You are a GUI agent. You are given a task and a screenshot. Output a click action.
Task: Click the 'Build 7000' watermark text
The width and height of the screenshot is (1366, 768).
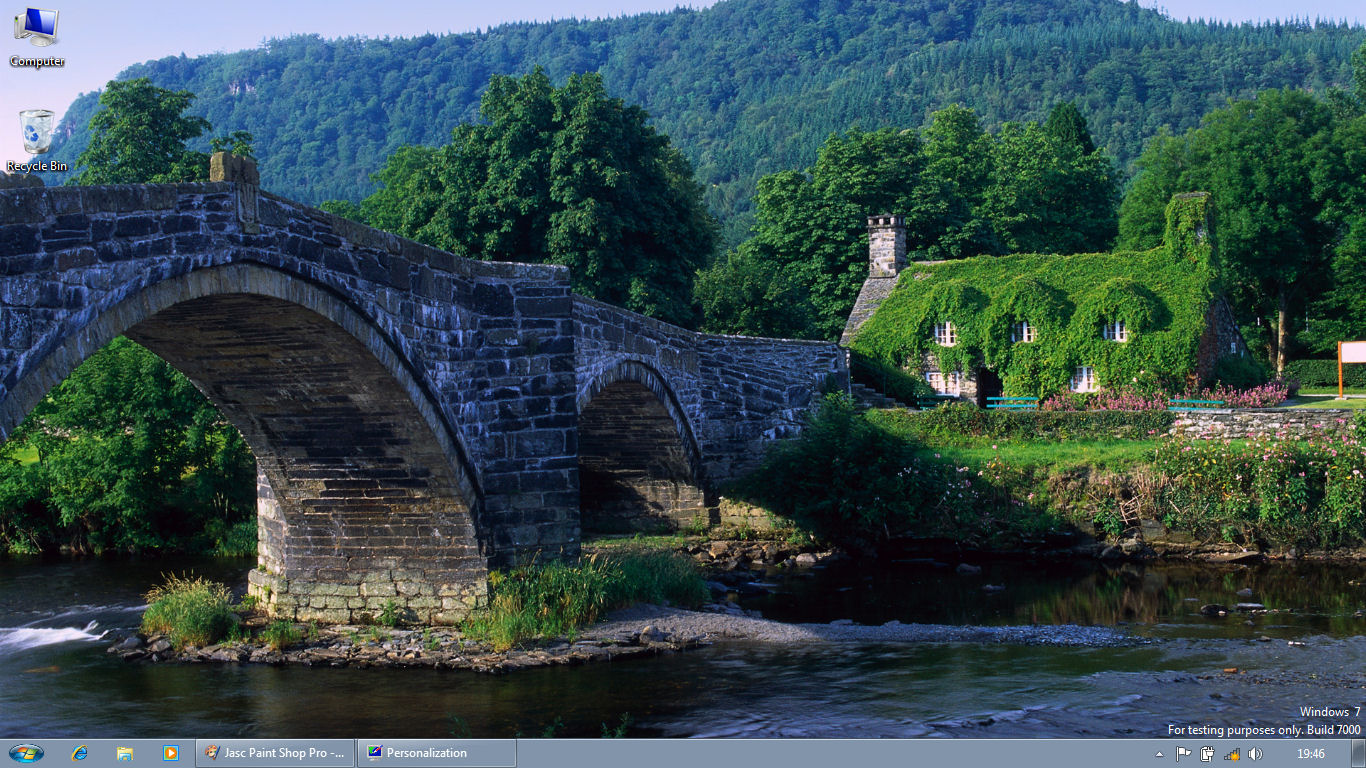coord(1333,730)
